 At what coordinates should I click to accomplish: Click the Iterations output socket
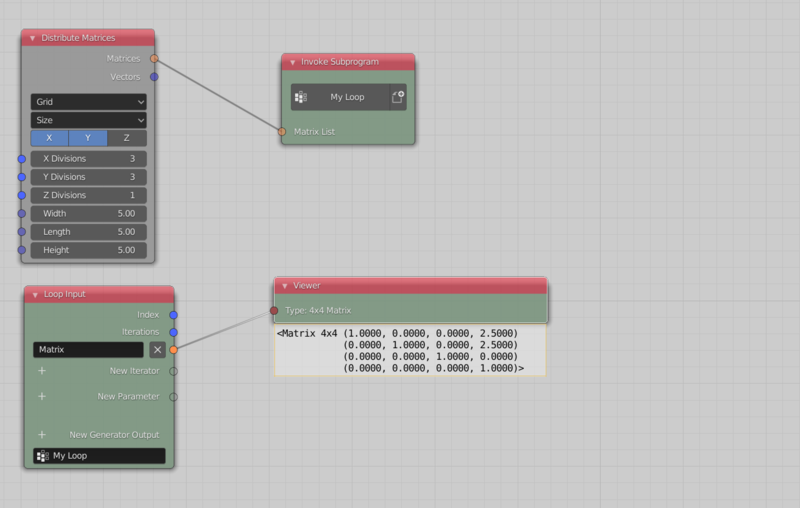[173, 333]
